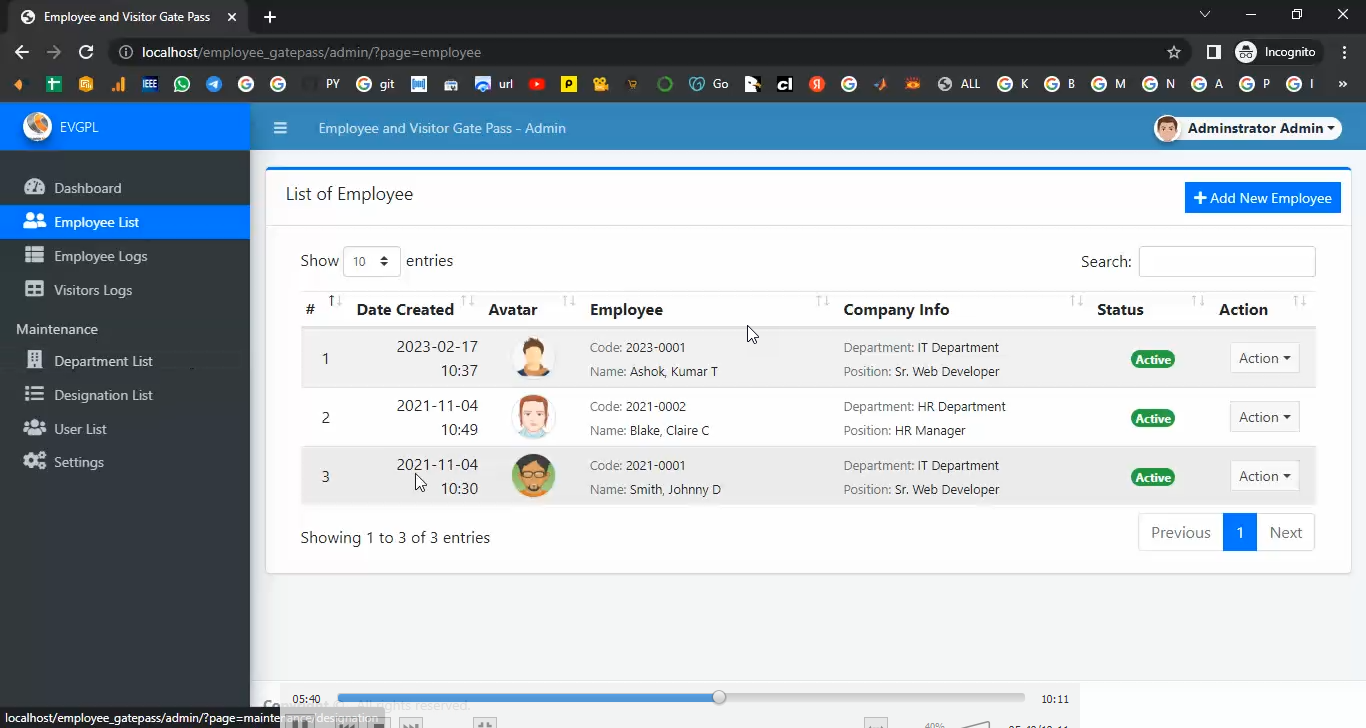Open Action dropdown for Ashok, Kumar T

pos(1264,359)
